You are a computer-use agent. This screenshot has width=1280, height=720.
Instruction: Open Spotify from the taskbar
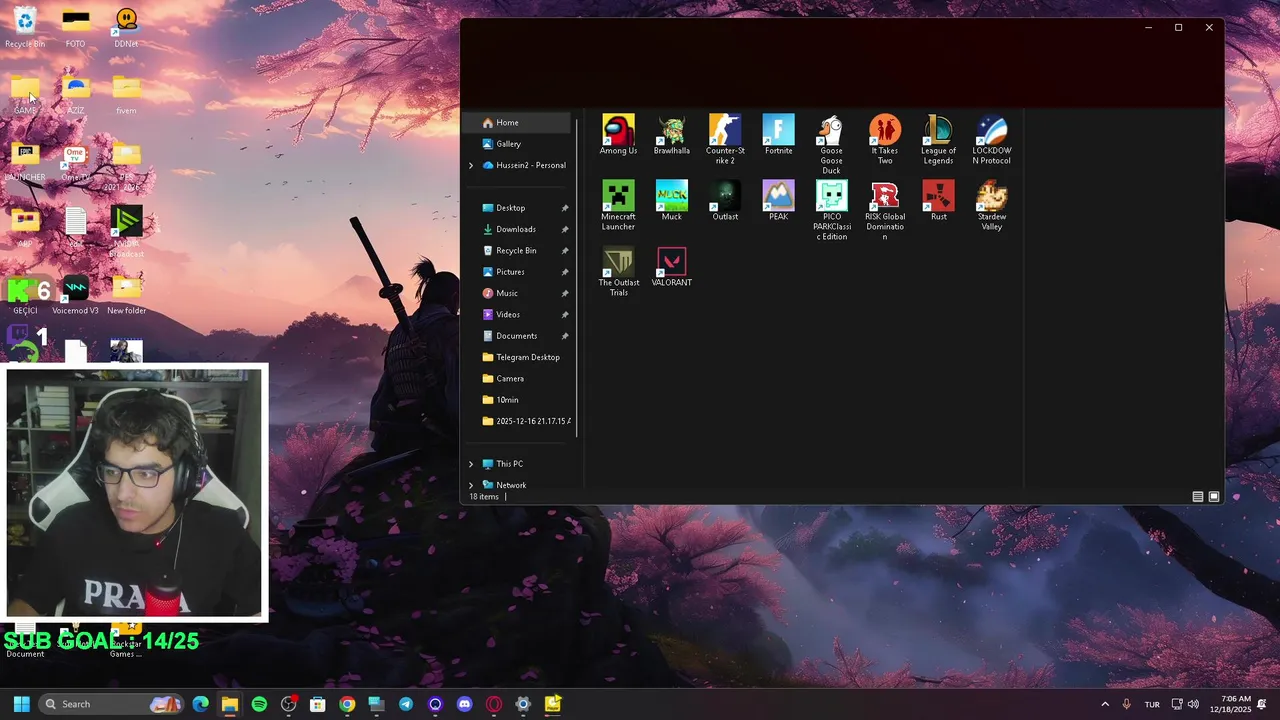pyautogui.click(x=259, y=704)
